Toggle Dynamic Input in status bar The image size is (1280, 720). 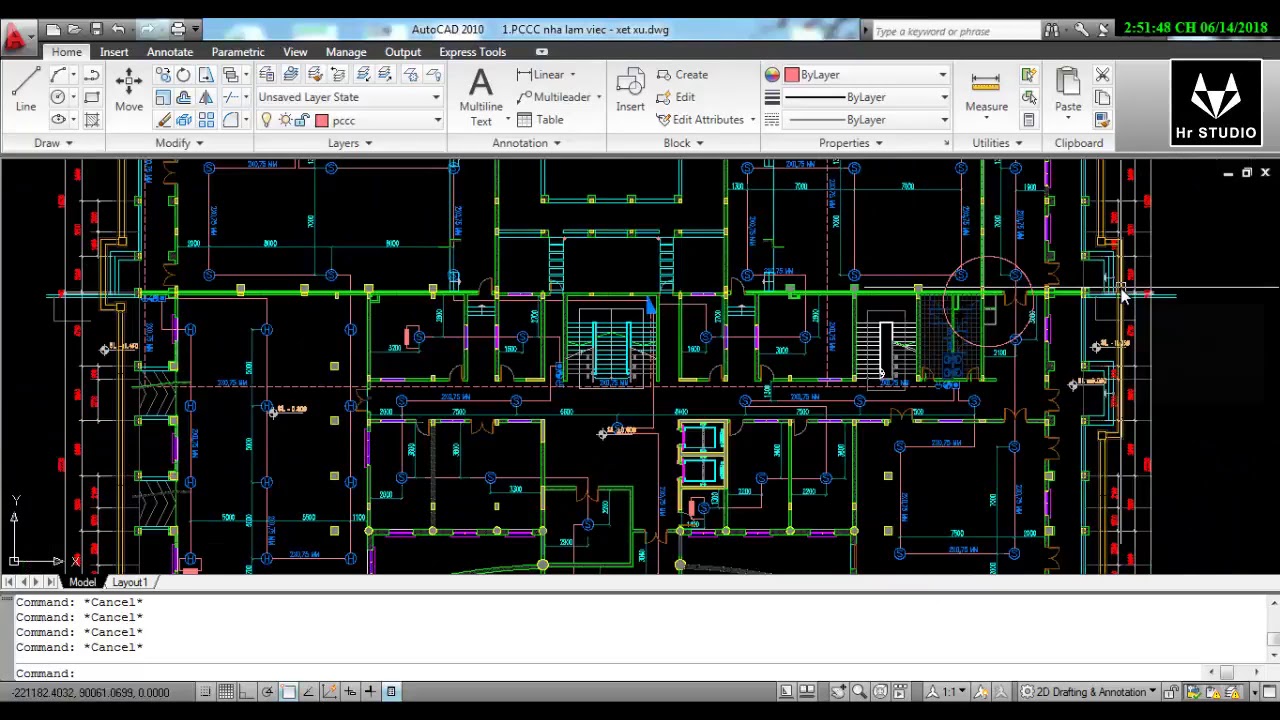coord(350,691)
